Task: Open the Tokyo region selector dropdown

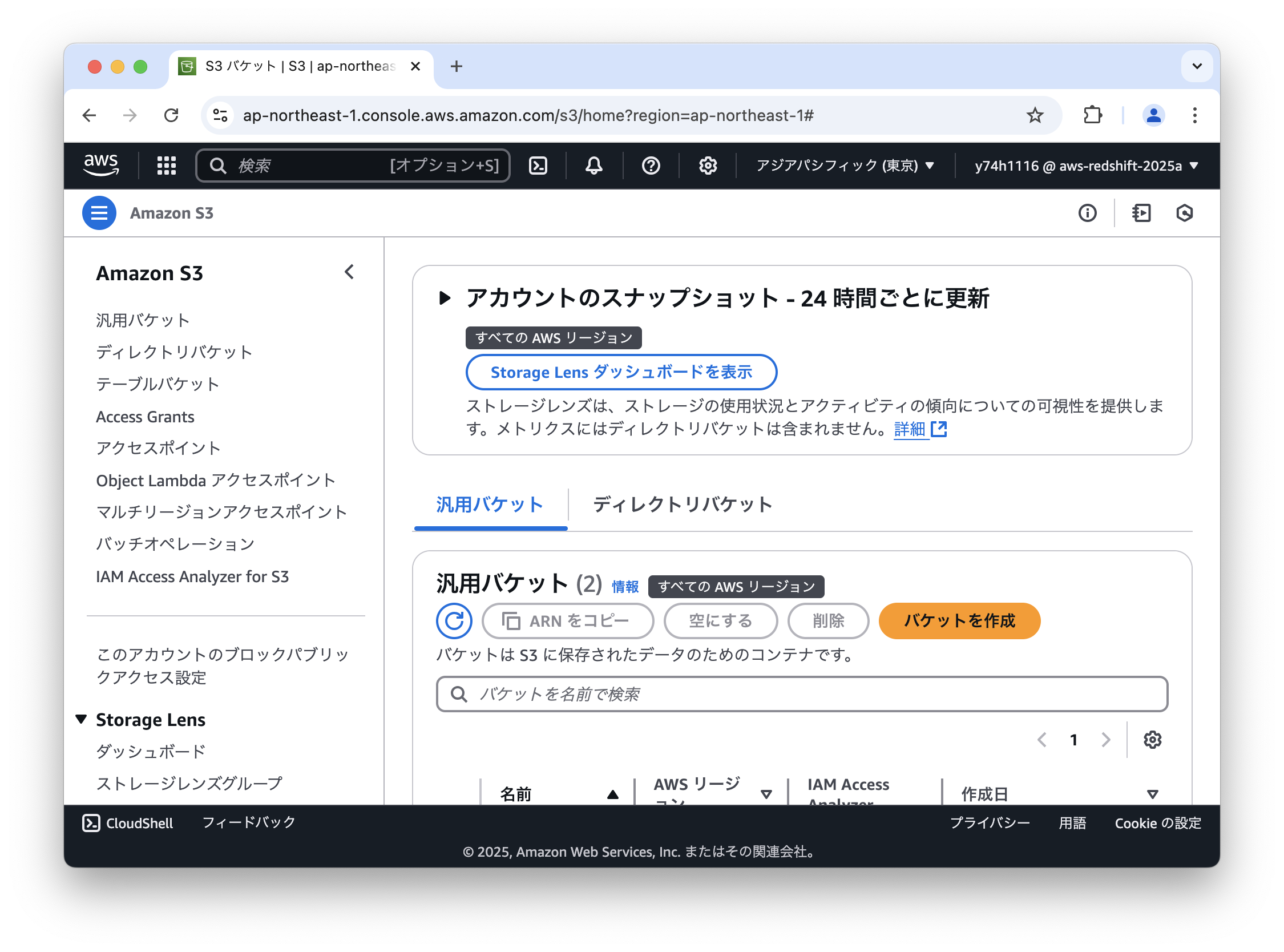Action: (x=845, y=166)
